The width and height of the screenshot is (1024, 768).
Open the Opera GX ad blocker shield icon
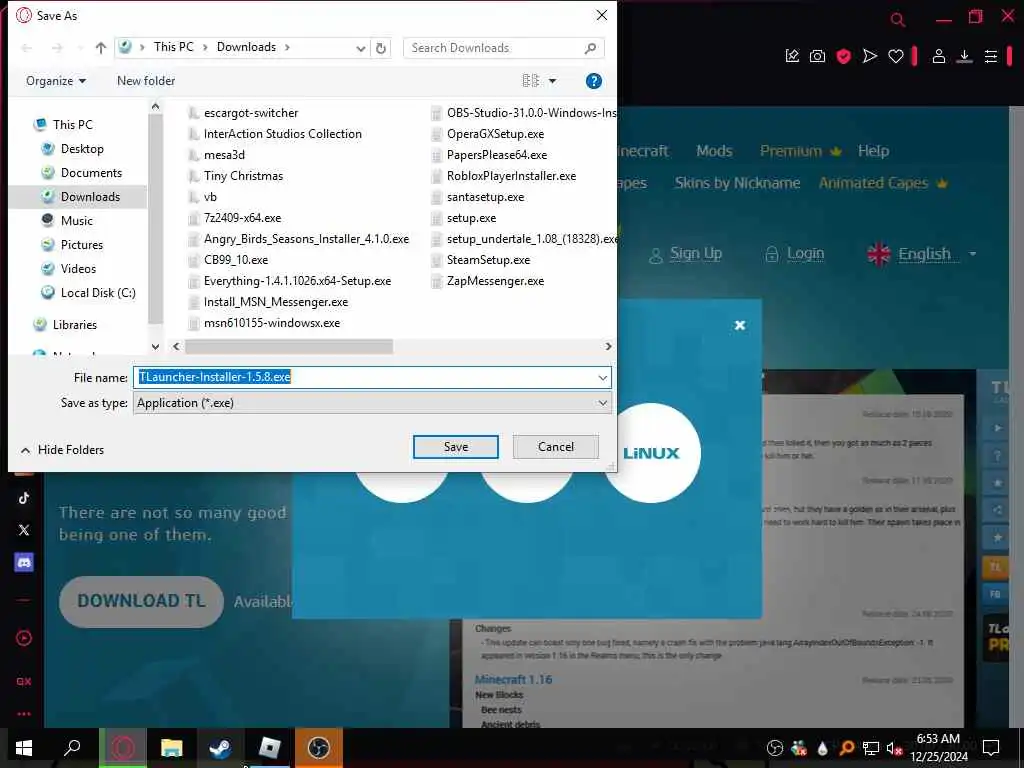(x=843, y=57)
